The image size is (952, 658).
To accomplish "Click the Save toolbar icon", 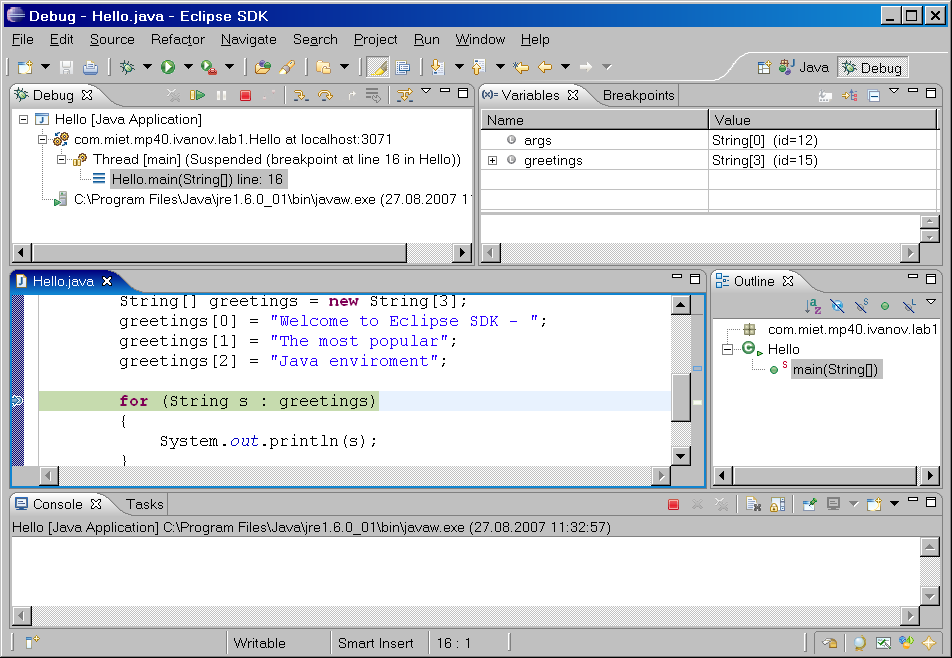I will coord(66,67).
